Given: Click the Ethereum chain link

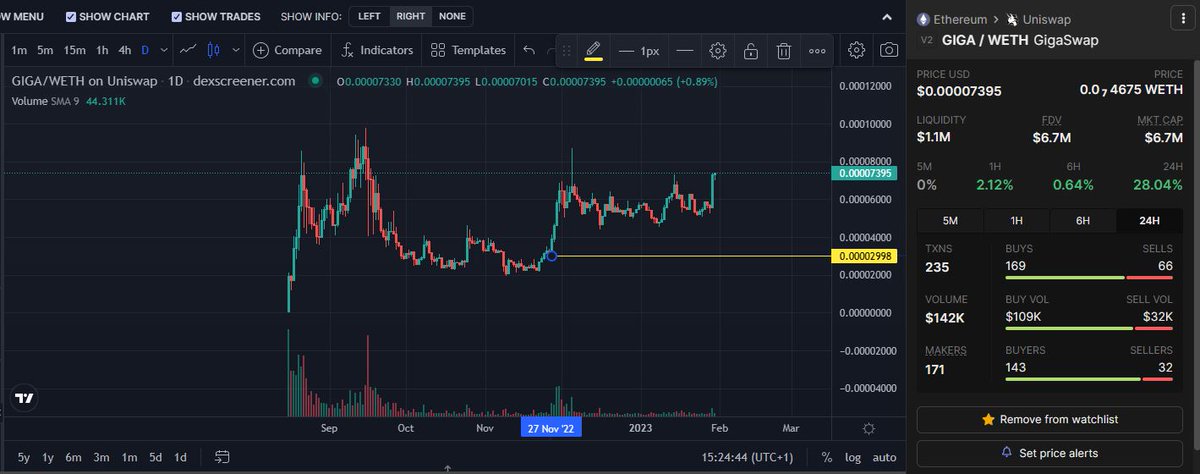Looking at the screenshot, I should coord(953,19).
